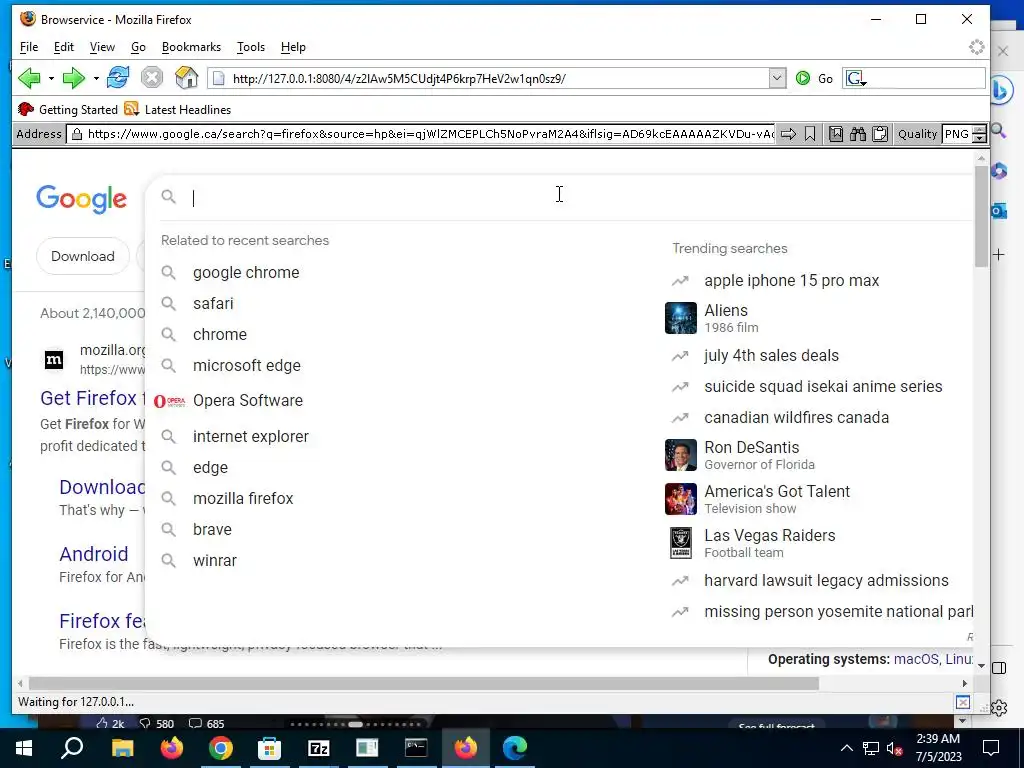Click the clipboard icon in Browservice bar
Image resolution: width=1024 pixels, height=768 pixels.
[x=880, y=134]
